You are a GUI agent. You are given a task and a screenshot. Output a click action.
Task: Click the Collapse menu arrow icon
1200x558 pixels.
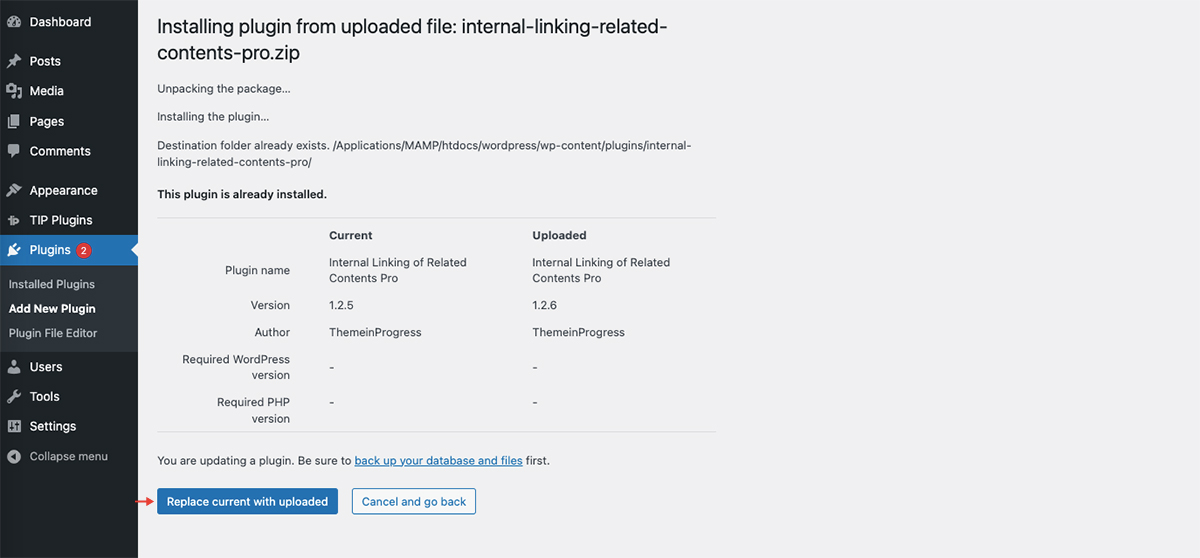(14, 456)
